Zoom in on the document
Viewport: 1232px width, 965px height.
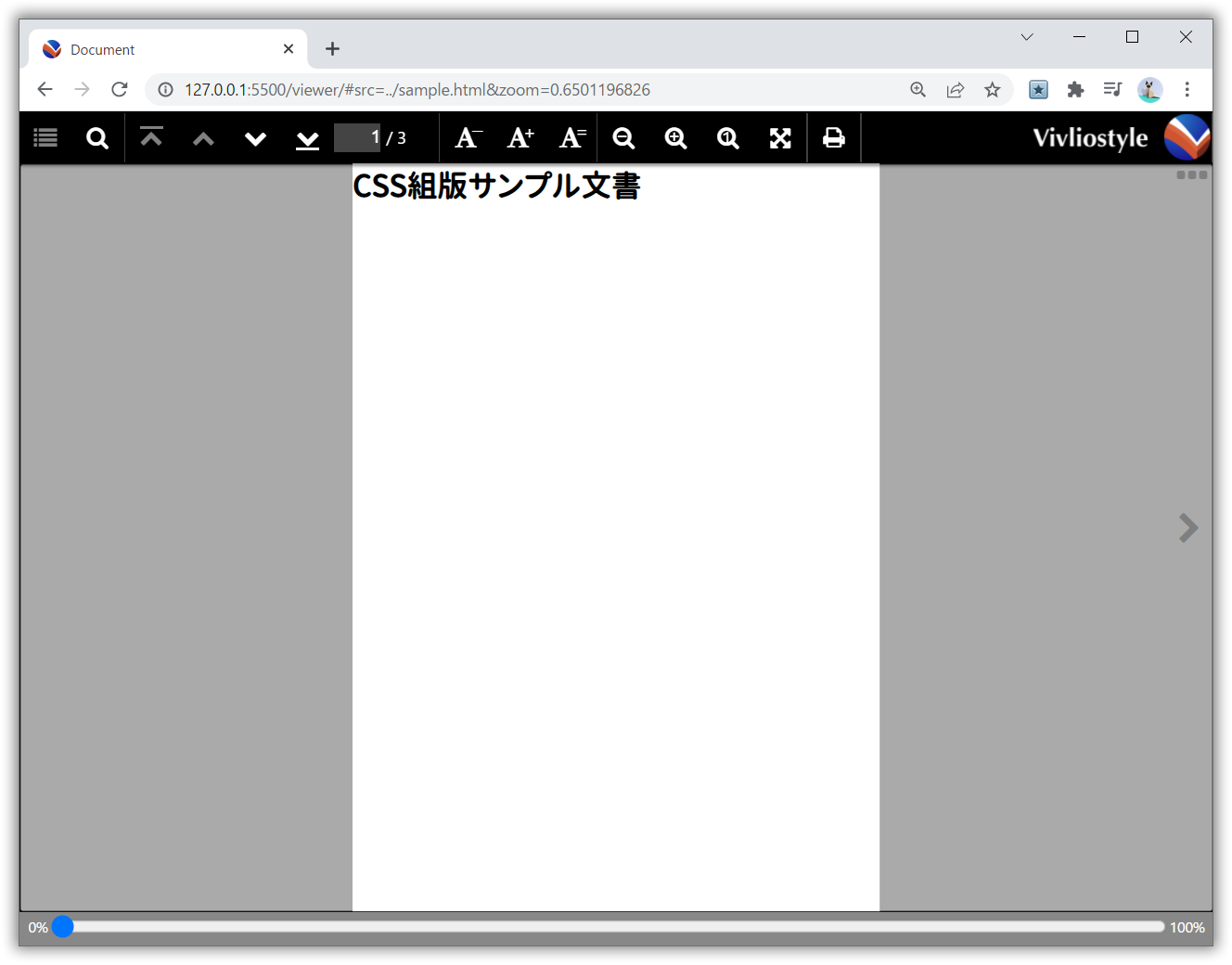[x=675, y=137]
